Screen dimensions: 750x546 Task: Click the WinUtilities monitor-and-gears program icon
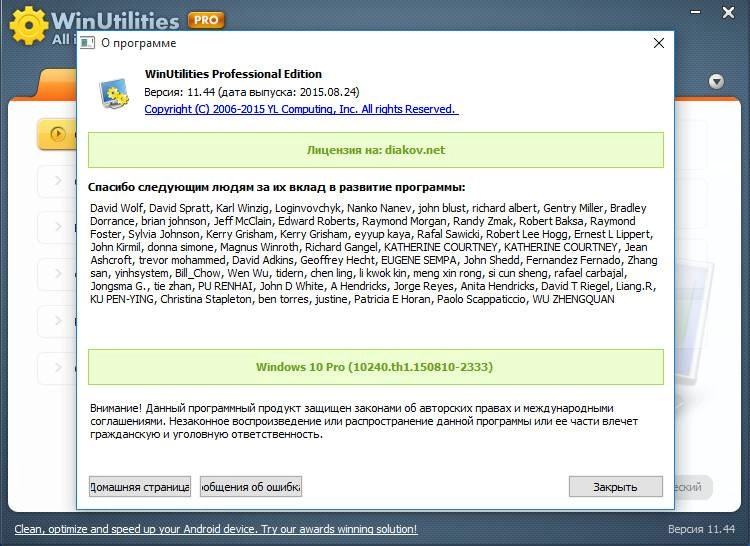point(114,93)
